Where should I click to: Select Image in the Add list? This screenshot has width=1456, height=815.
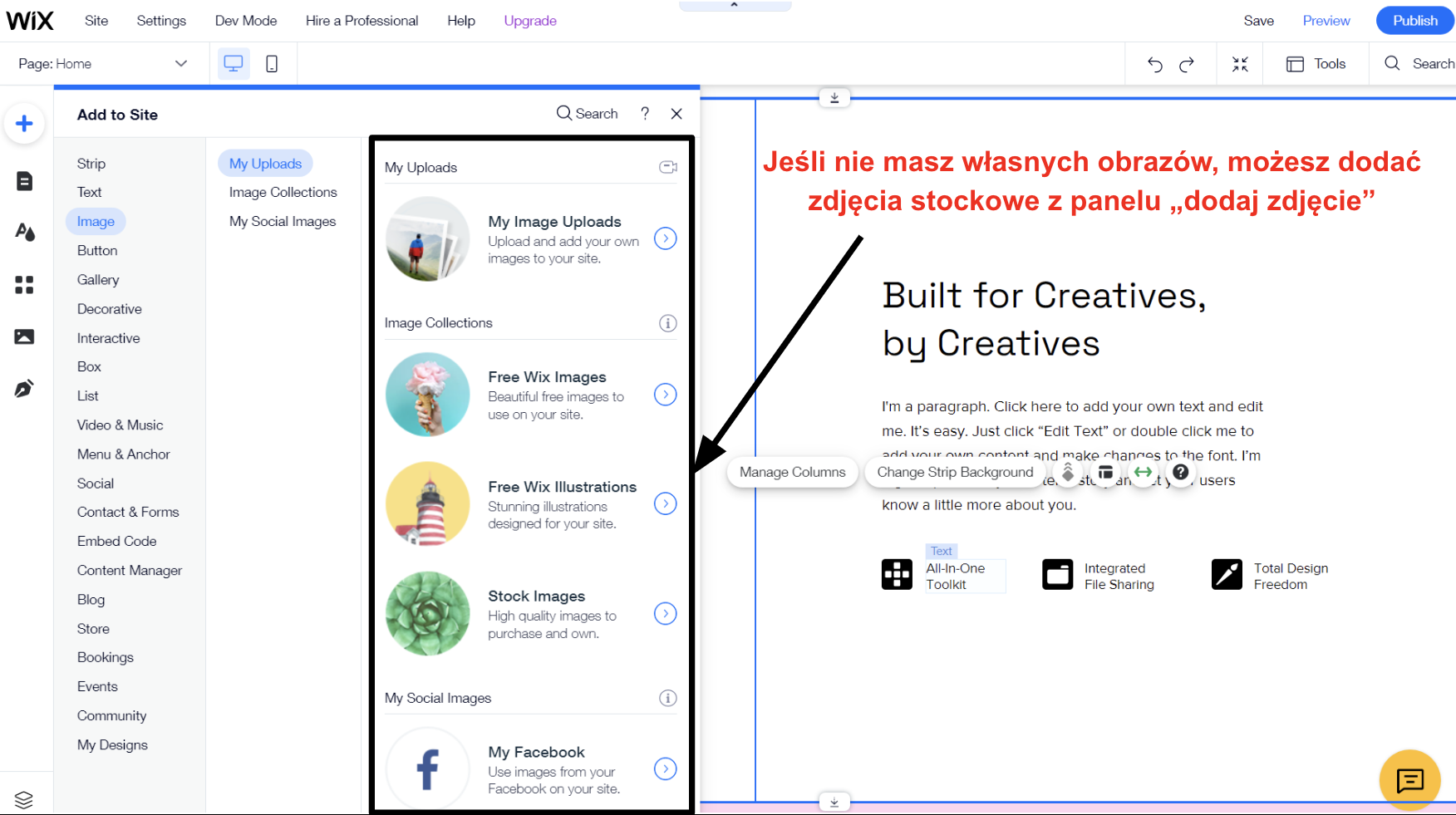pyautogui.click(x=96, y=221)
